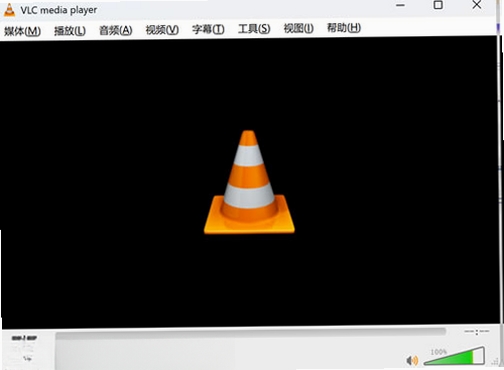Mute audio with the speaker icon

[x=412, y=360]
